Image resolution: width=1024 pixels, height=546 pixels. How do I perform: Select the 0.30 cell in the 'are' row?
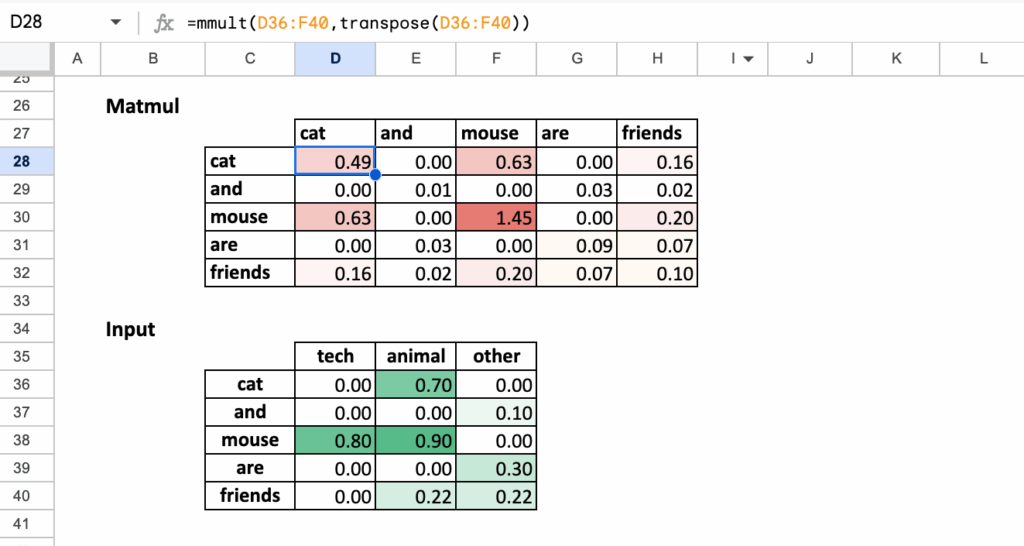pos(496,468)
